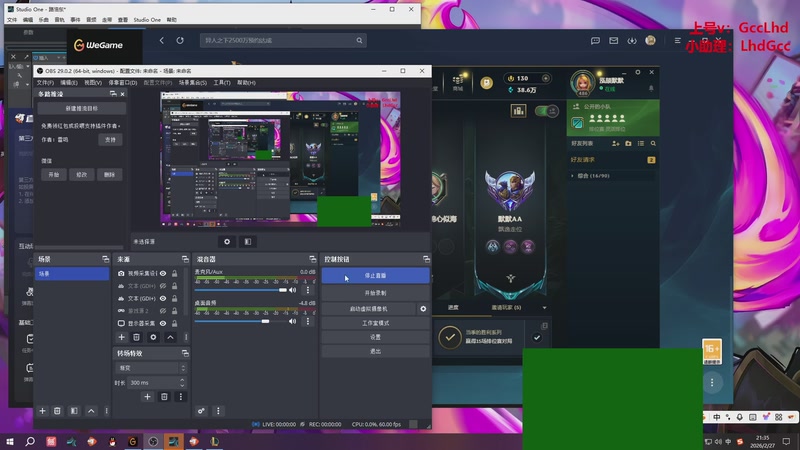
Task: Unlock the display capture source
Action: click(174, 323)
